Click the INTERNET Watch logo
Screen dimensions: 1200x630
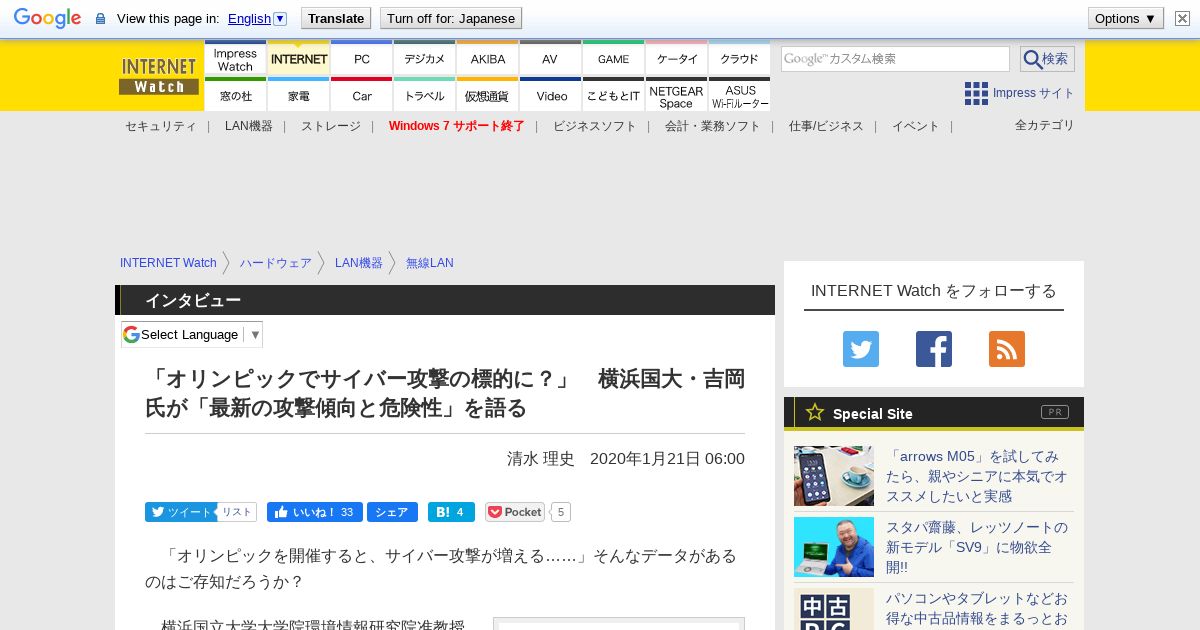[159, 76]
